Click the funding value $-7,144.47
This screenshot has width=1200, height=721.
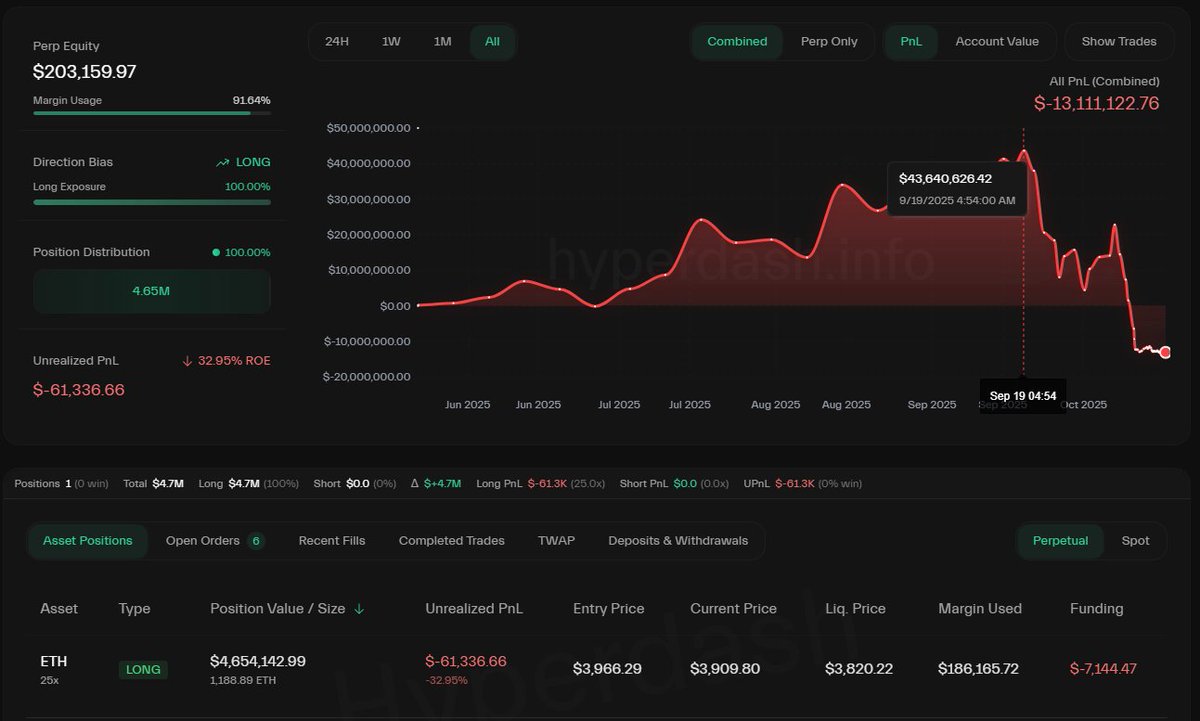[x=1103, y=669]
